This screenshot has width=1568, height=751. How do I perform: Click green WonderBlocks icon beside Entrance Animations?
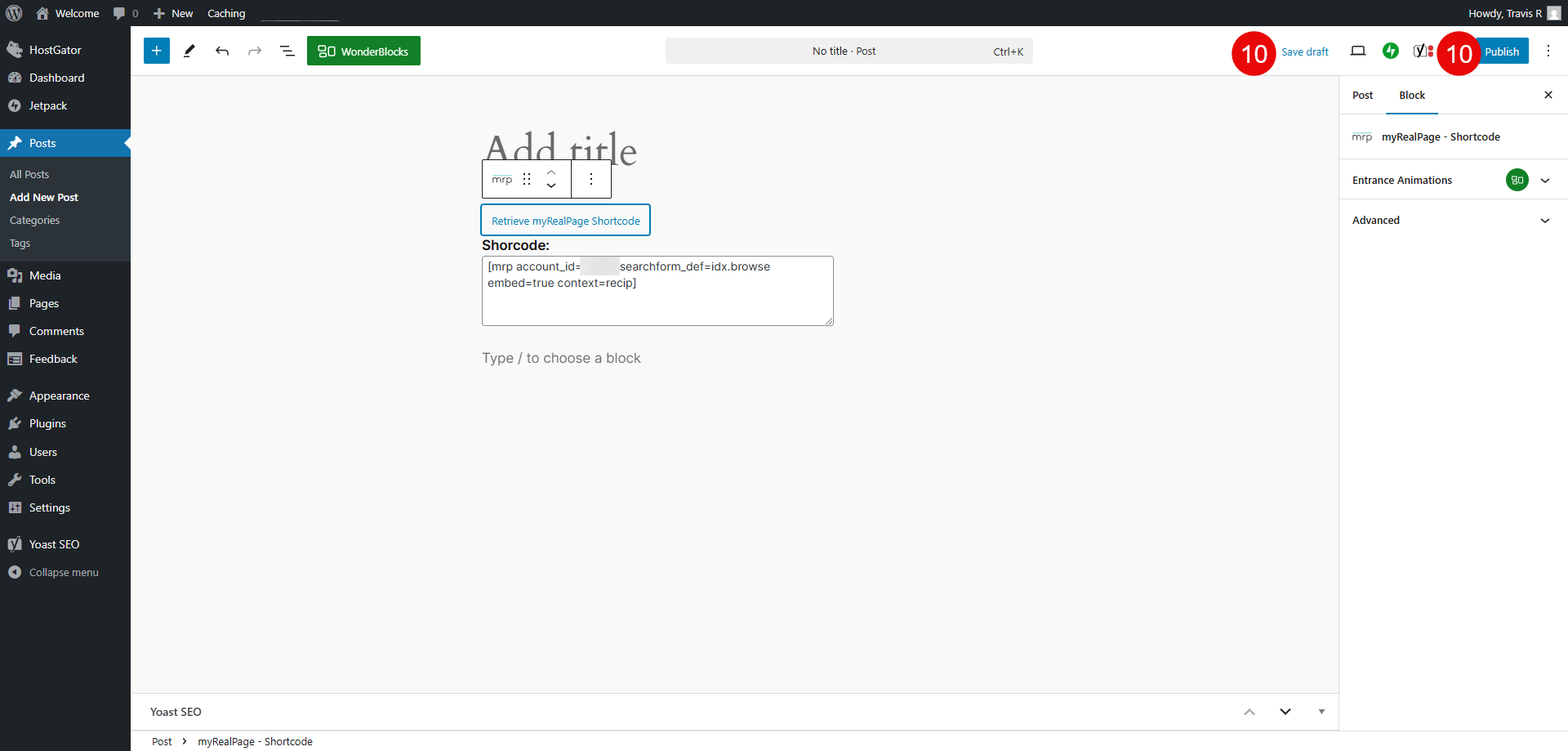(1517, 180)
